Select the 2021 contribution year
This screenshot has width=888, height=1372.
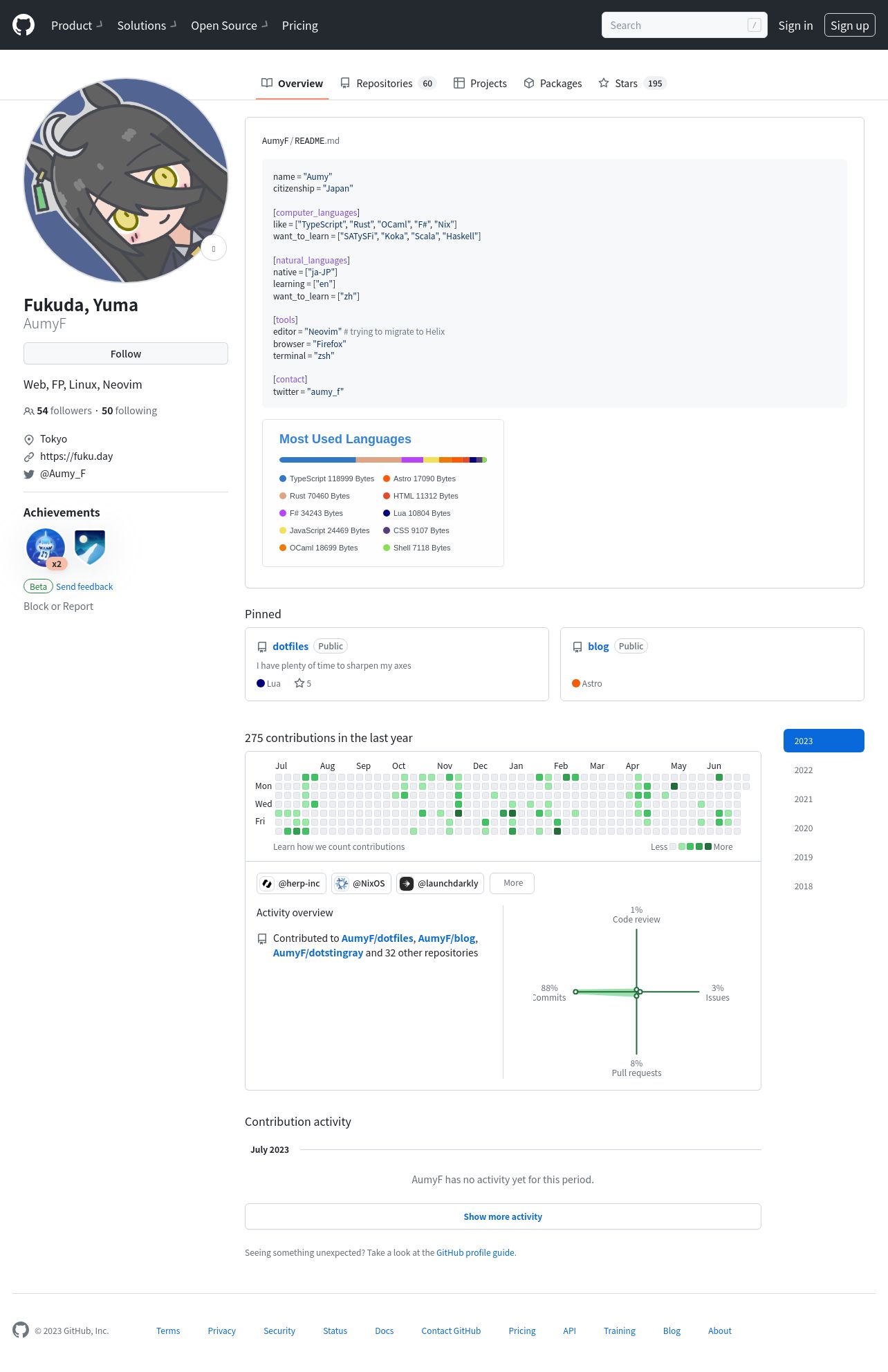coord(824,799)
